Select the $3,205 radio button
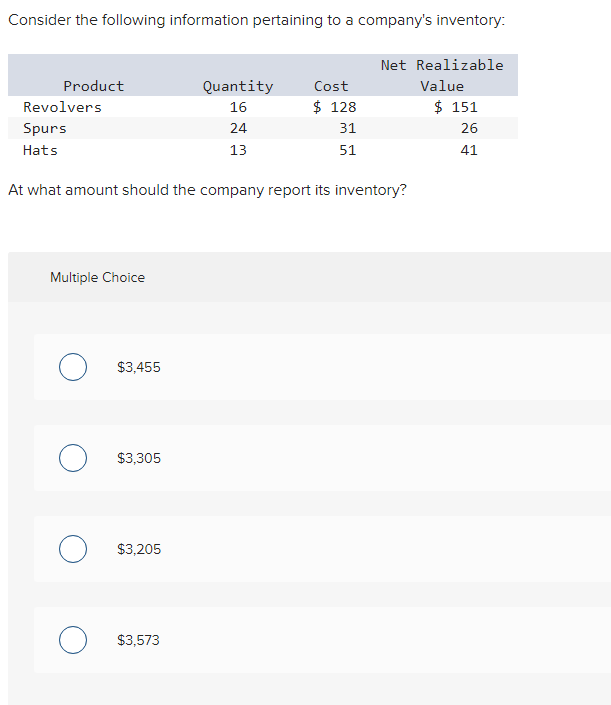Viewport: 611px width, 705px height. [x=73, y=549]
